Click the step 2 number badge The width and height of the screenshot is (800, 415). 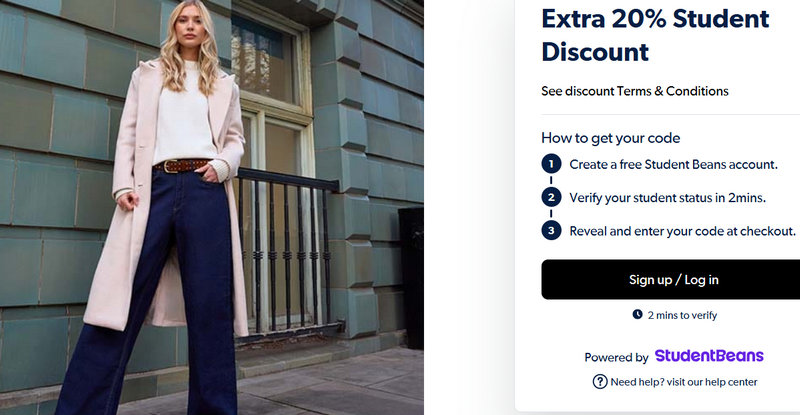551,197
